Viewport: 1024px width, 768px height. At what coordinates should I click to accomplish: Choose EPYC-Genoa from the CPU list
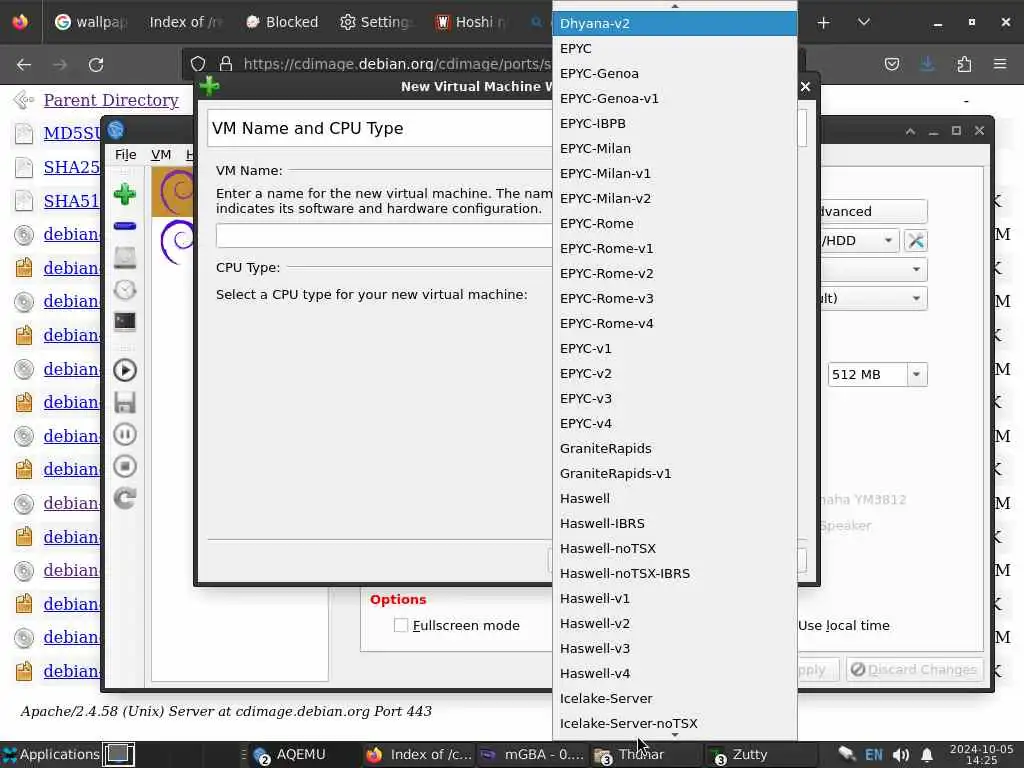click(675, 74)
